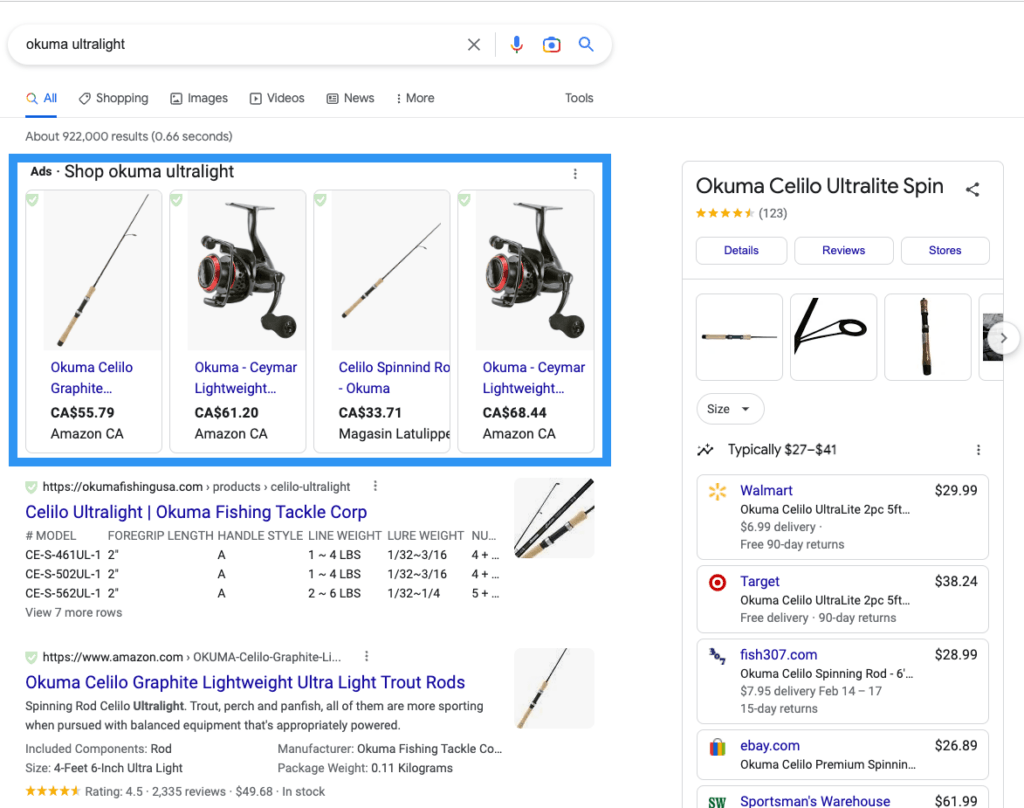Click the CE-S-502UL-1 model cell
Screen dimensions: 1024x808
63,574
